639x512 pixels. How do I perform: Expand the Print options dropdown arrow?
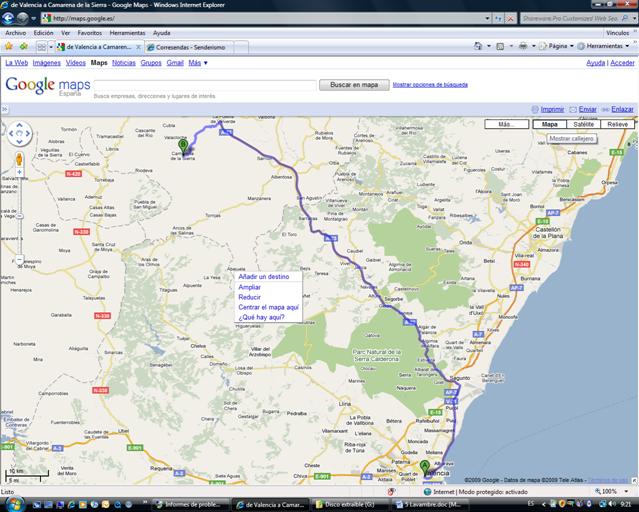pos(533,46)
